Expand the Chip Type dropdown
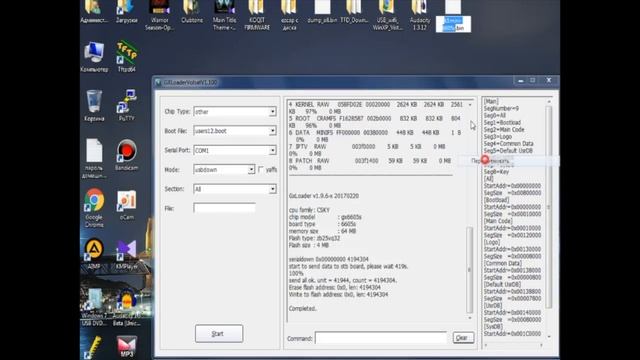Viewport: 640px width, 360px height. pos(272,111)
